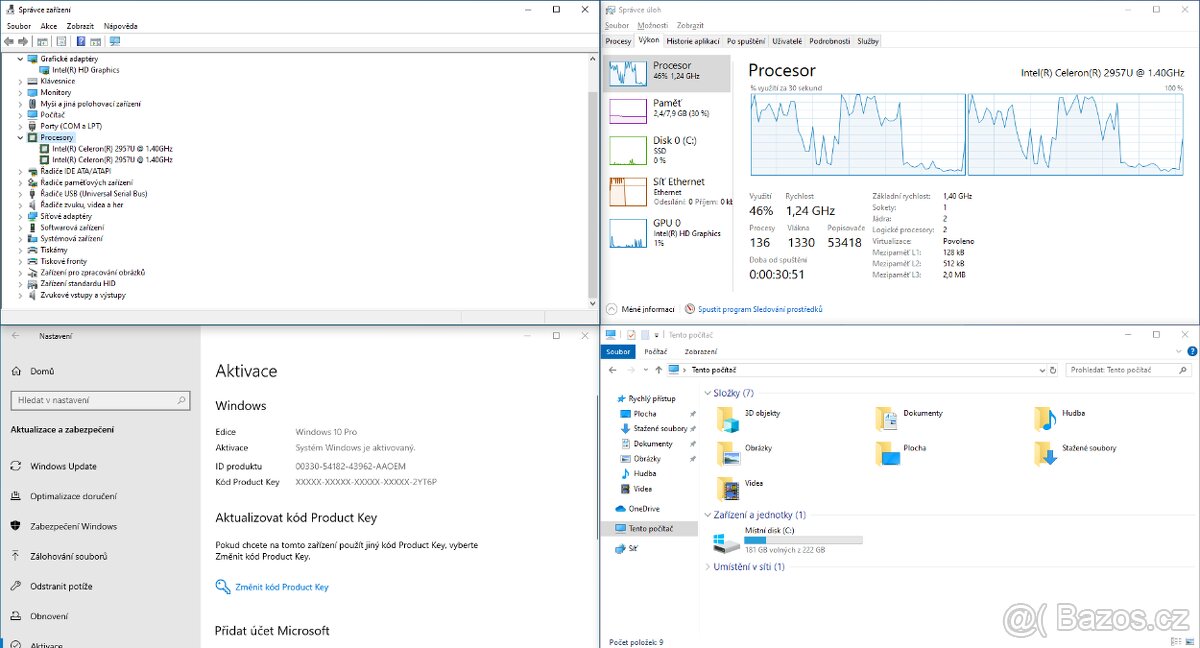Click the Up arrow in Explorer navigation
Screen dimensions: 1200x648
pyautogui.click(x=657, y=370)
